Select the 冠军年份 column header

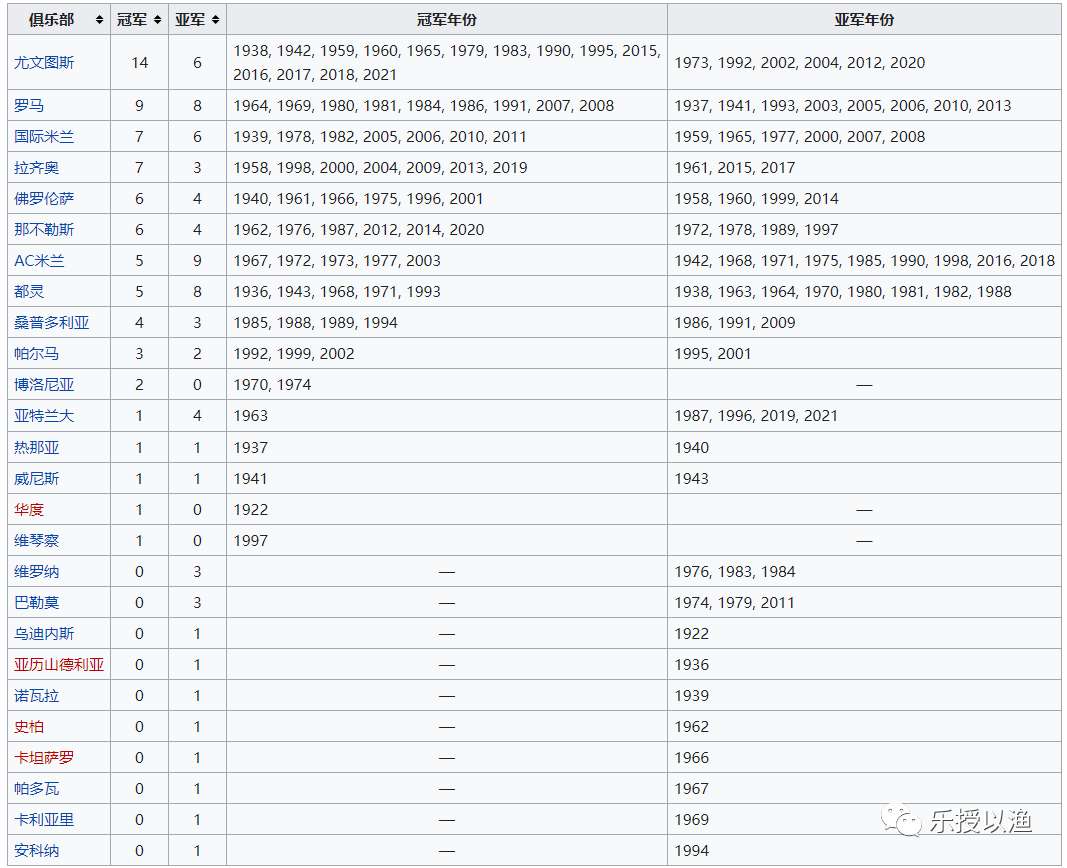[447, 20]
